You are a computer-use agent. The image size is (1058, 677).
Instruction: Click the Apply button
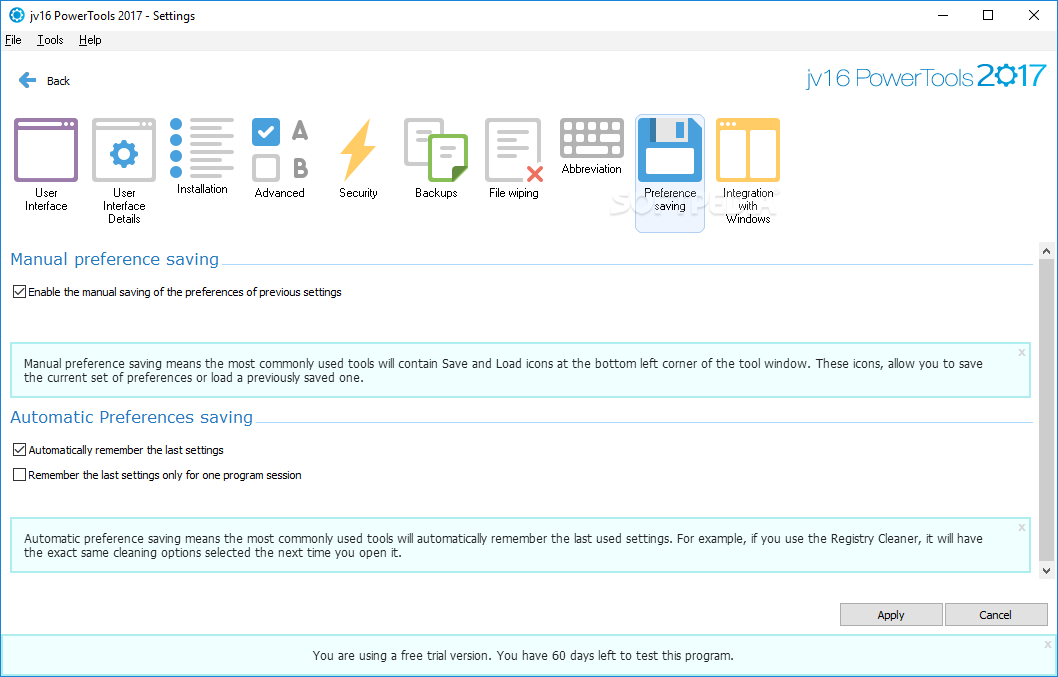(x=891, y=615)
